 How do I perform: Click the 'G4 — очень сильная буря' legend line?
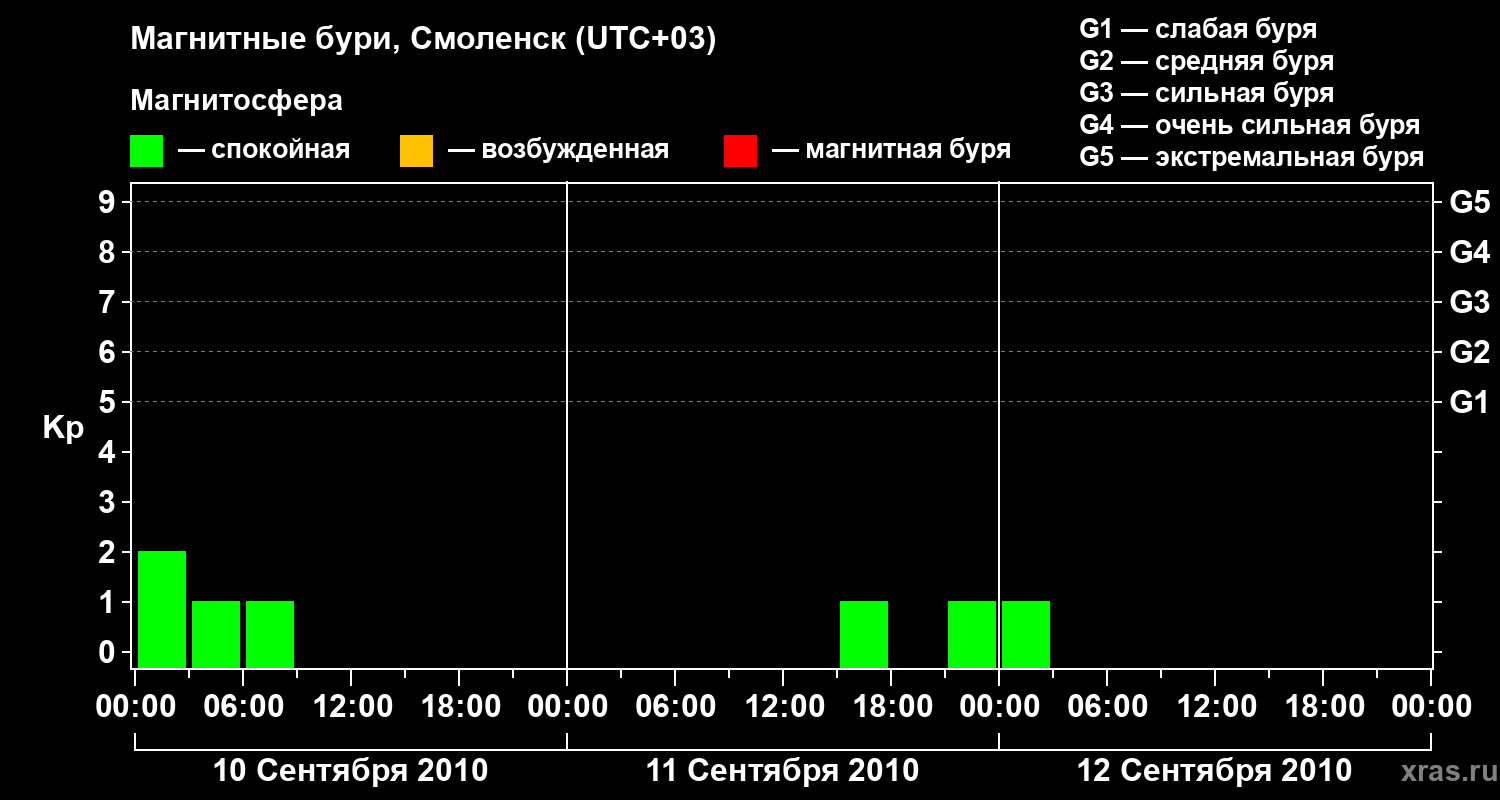tap(1249, 125)
